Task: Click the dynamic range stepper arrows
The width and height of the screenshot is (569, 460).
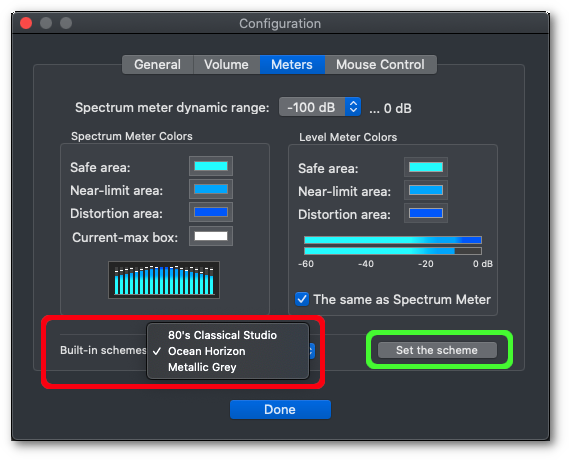Action: (x=353, y=107)
